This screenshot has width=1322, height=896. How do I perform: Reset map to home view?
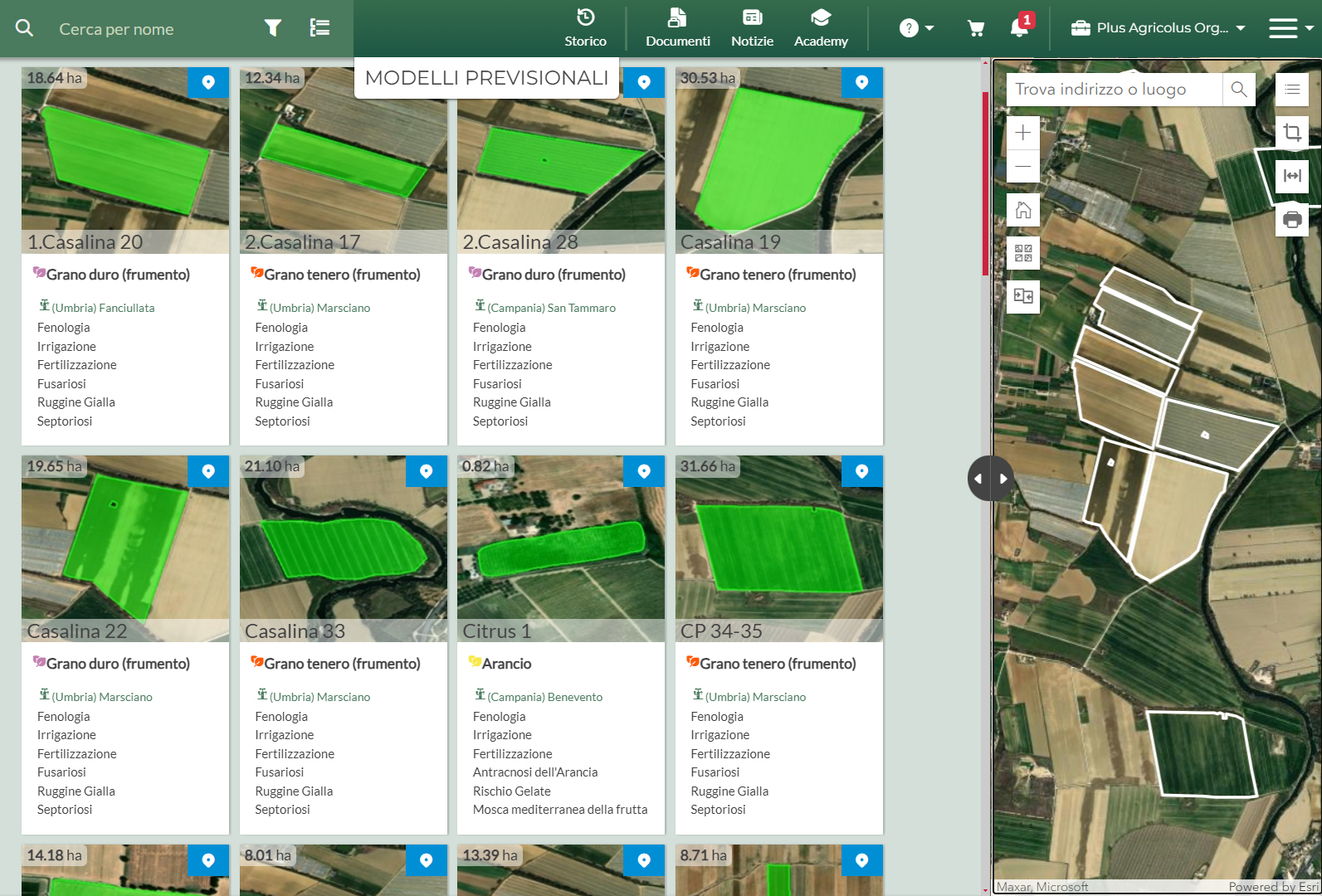(1023, 210)
